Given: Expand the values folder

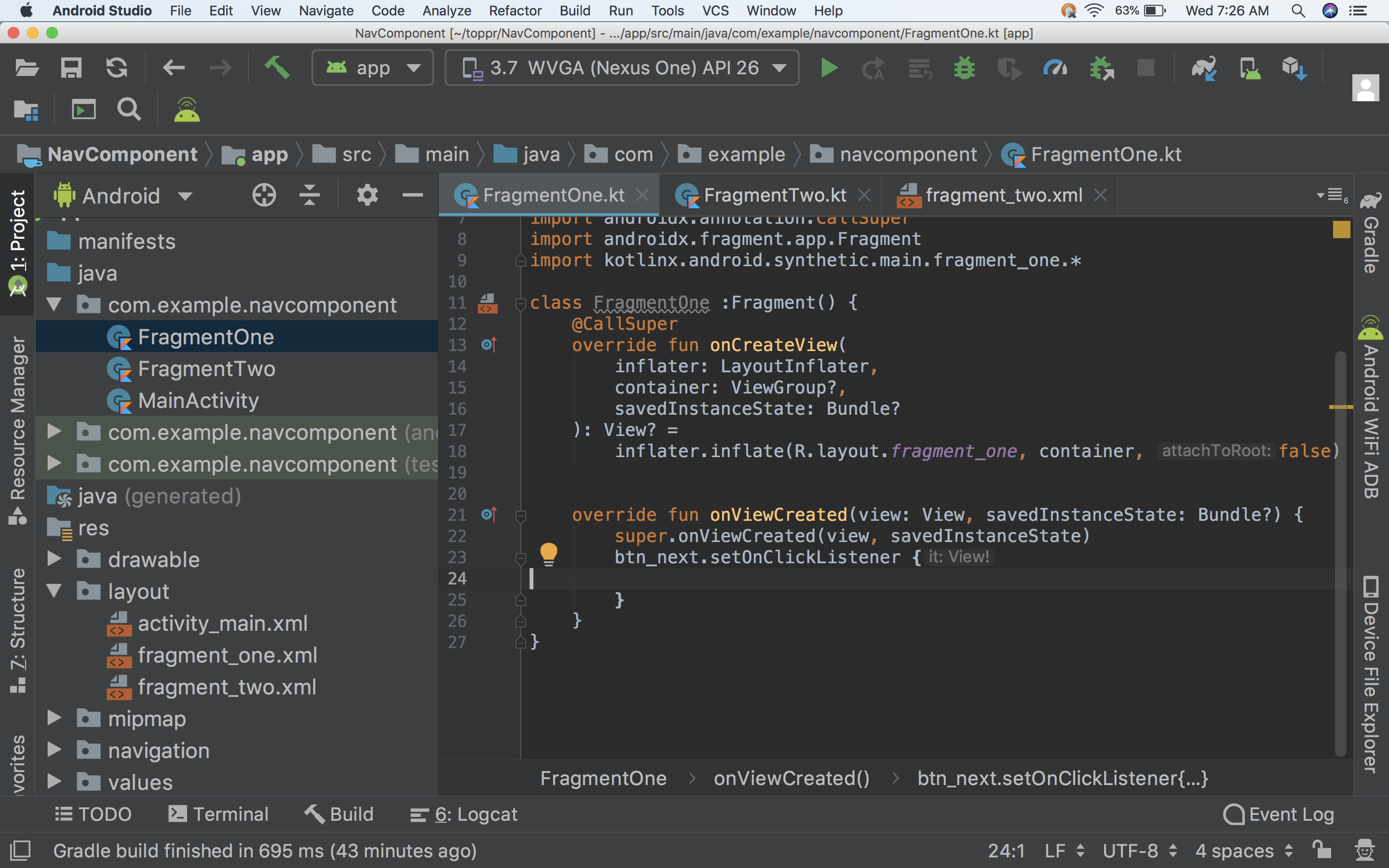Looking at the screenshot, I should click(54, 781).
